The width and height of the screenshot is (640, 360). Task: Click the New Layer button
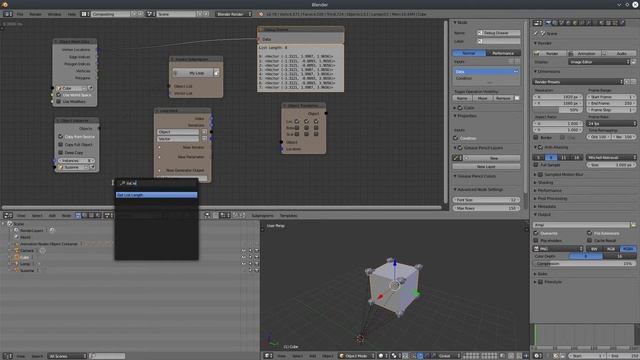tap(486, 167)
